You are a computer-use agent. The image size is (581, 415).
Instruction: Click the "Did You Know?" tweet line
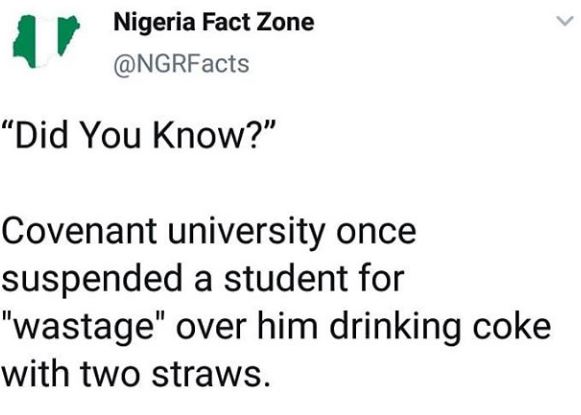[x=139, y=135]
